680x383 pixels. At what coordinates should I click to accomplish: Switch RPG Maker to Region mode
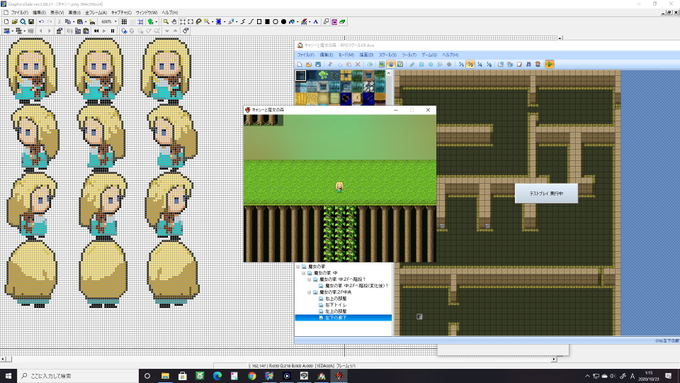coord(400,64)
